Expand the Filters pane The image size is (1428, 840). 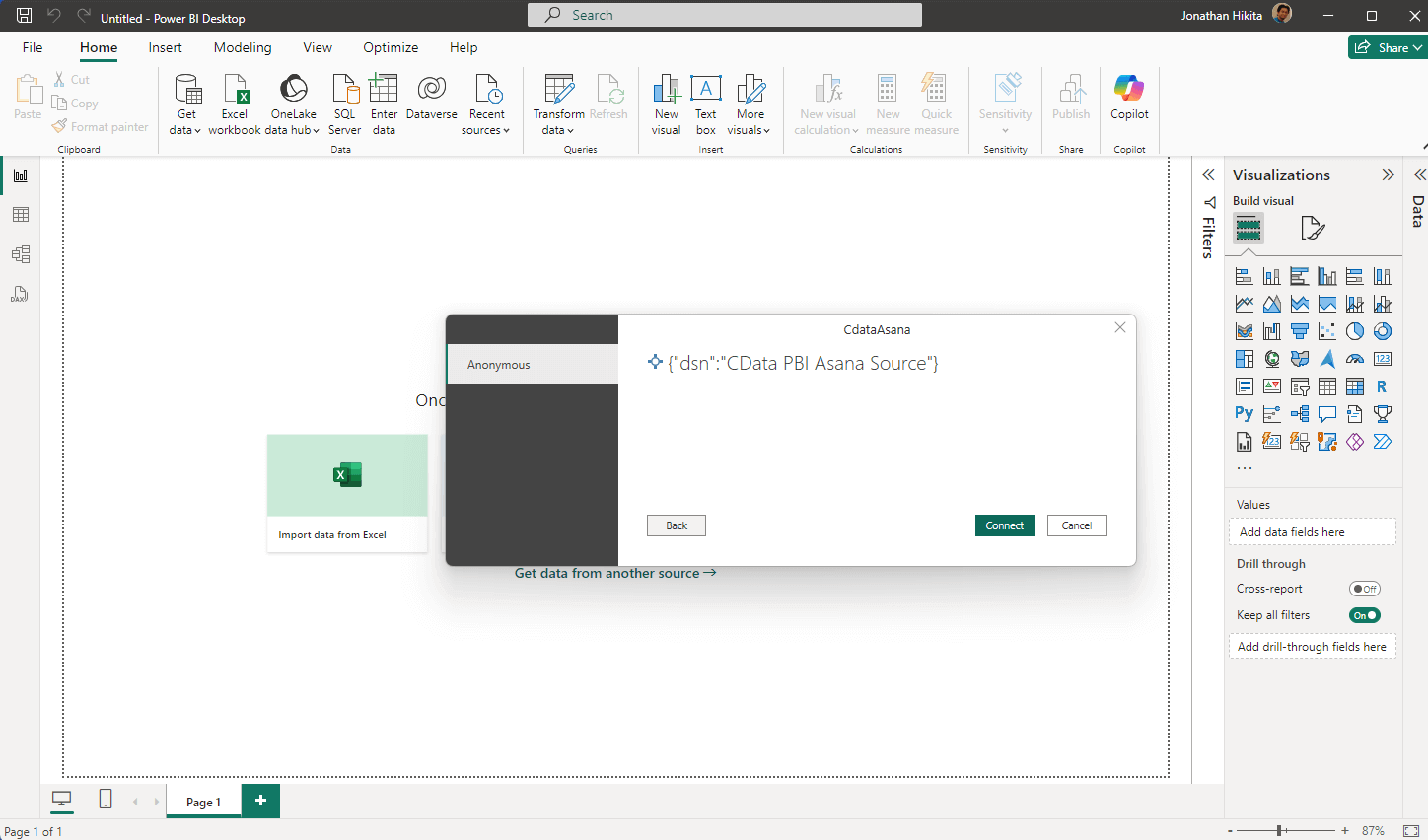[1208, 175]
